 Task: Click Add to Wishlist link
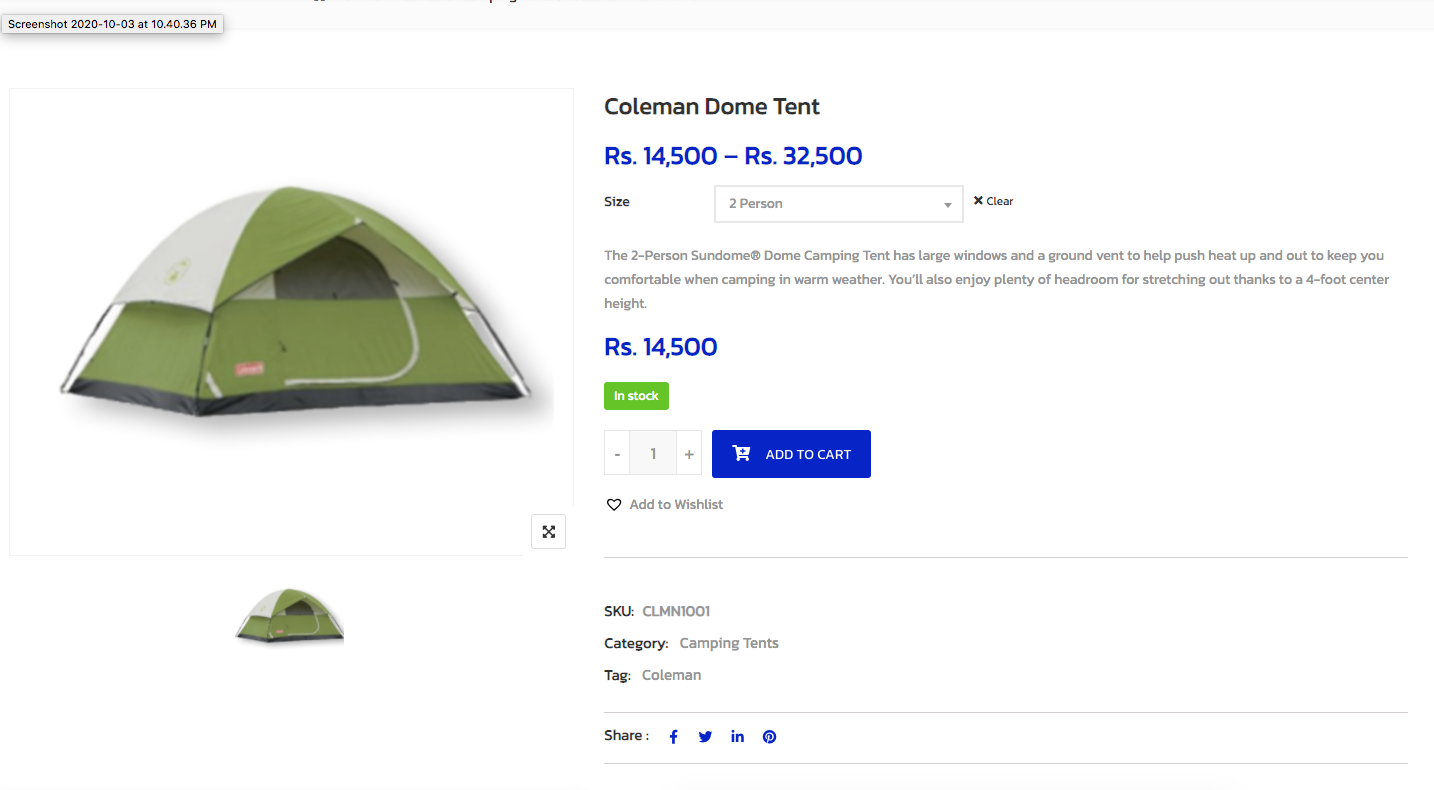pos(676,505)
